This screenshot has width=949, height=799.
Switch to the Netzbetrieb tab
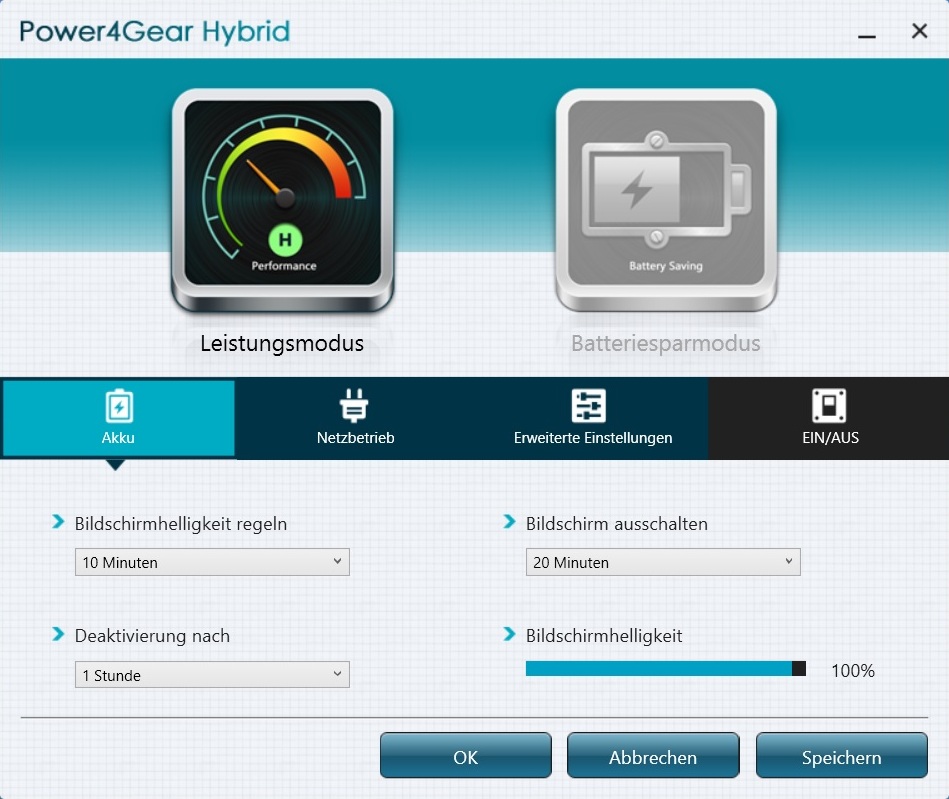coord(355,418)
